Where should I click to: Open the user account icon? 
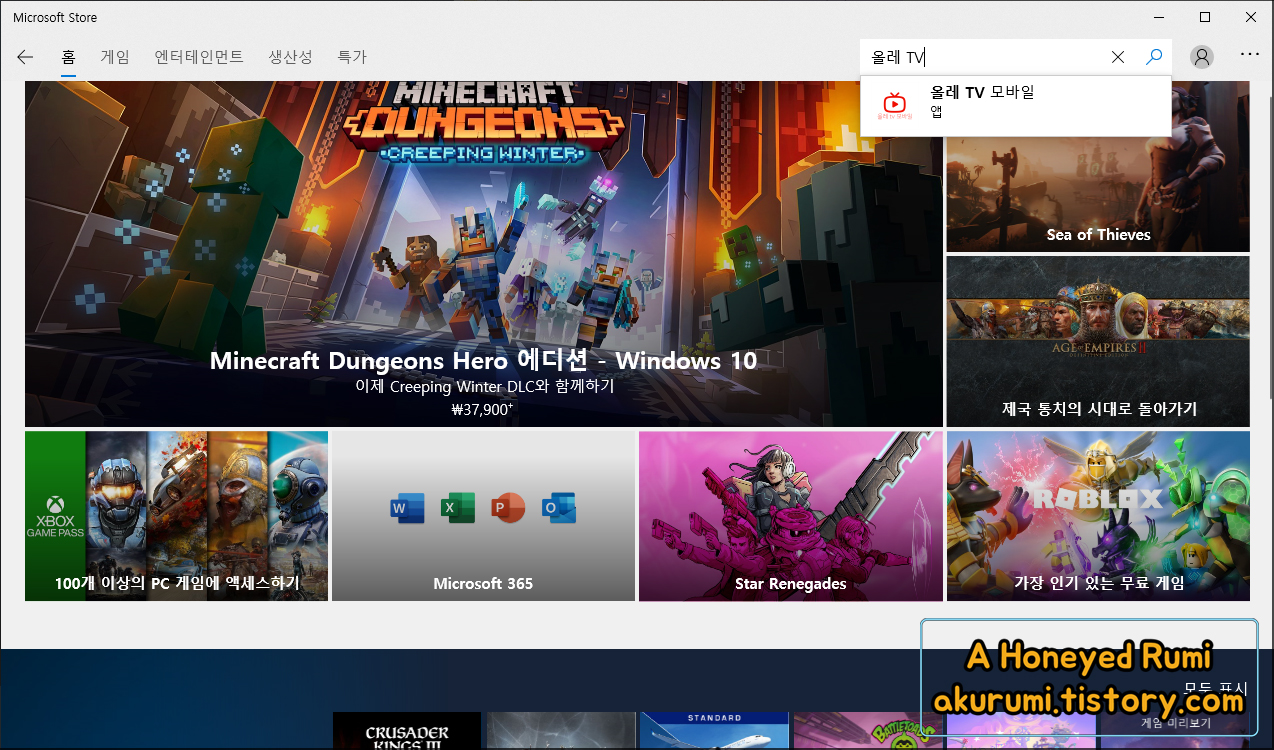(x=1202, y=57)
